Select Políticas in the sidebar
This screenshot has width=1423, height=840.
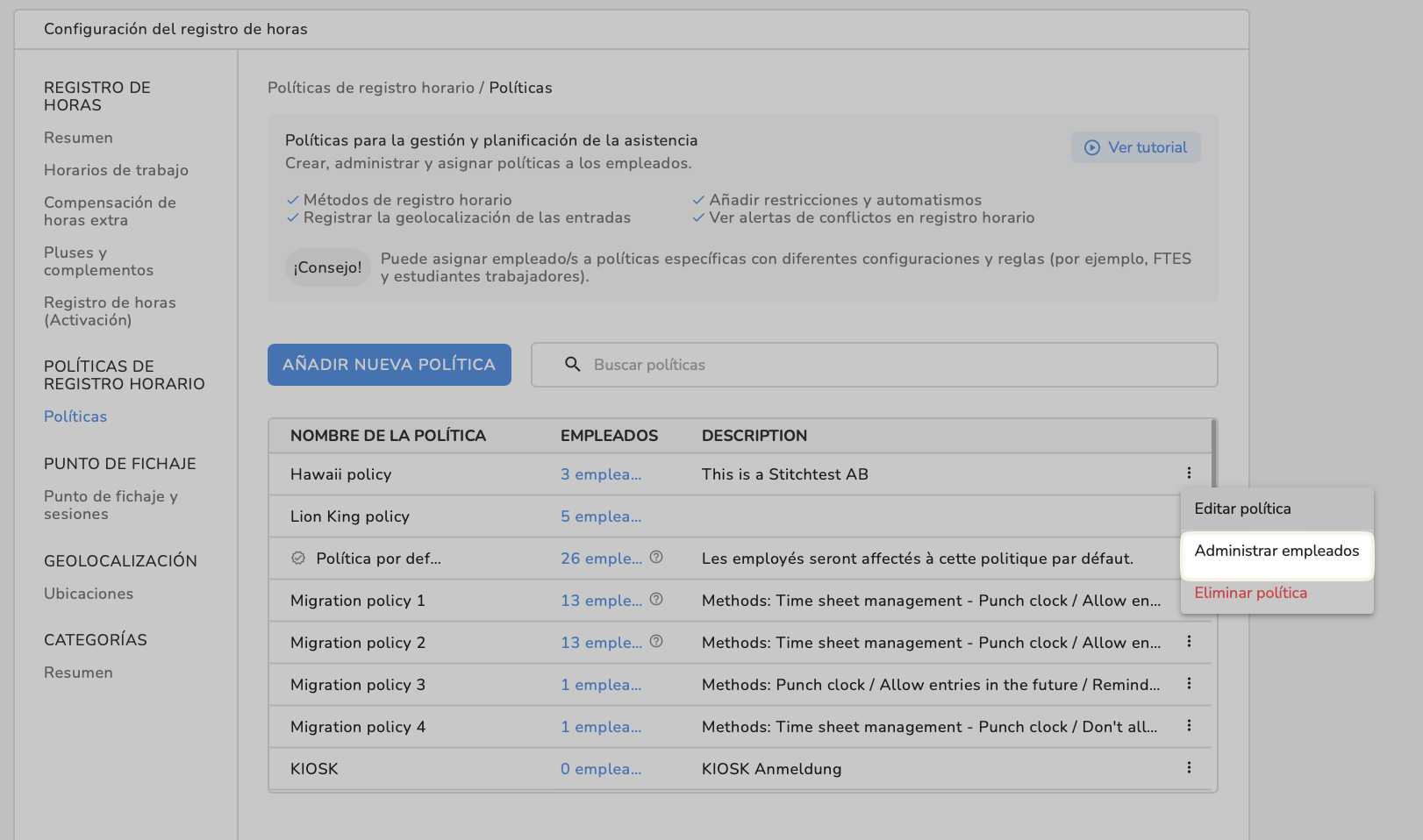click(75, 416)
